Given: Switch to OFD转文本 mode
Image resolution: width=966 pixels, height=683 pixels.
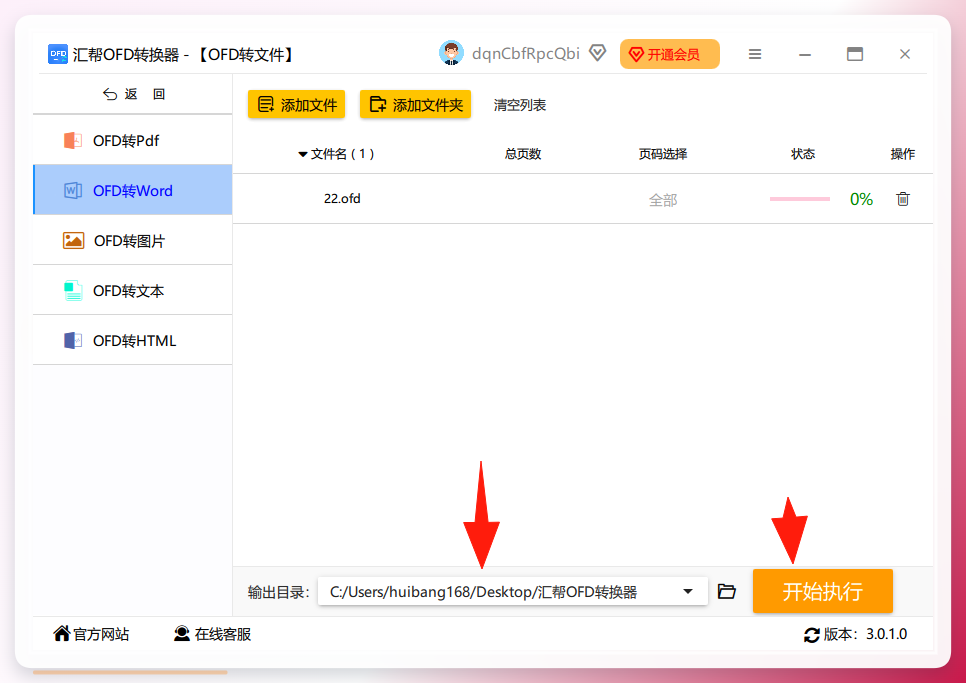Looking at the screenshot, I should click(132, 290).
